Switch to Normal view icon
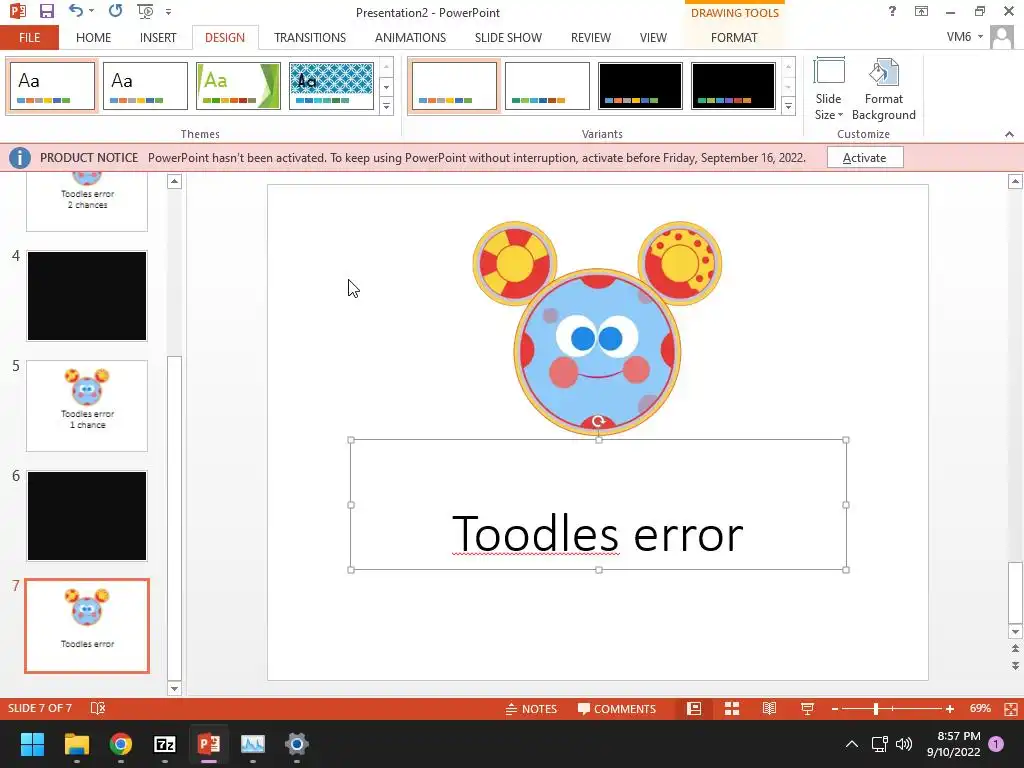1024x768 pixels. (x=694, y=709)
